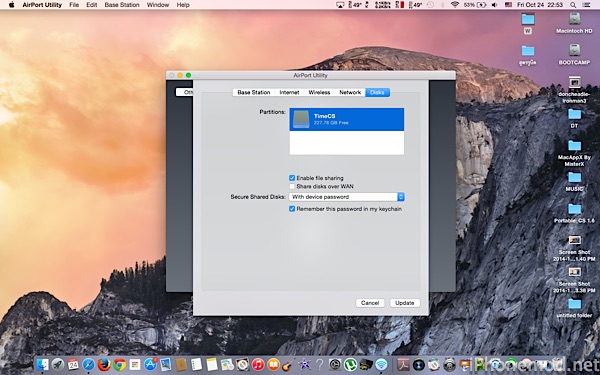This screenshot has width=600, height=375.
Task: Click volume speaker icon in menu bar
Action: tap(494, 5)
